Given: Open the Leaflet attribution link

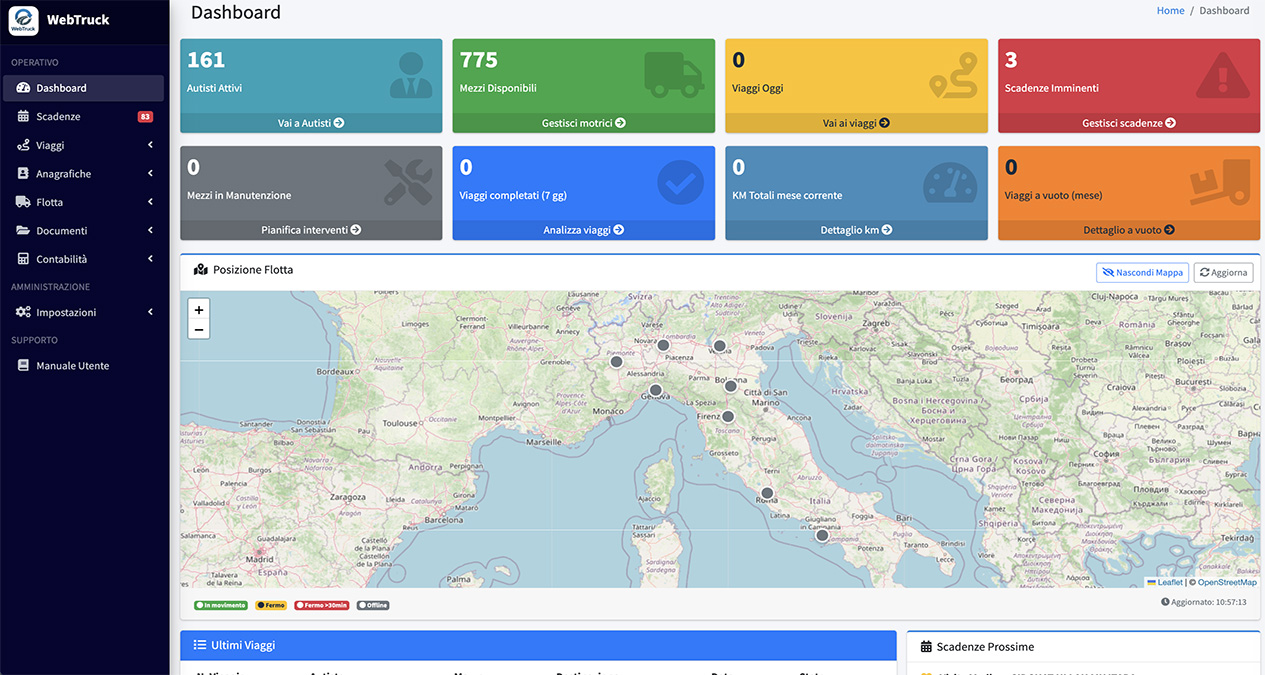Looking at the screenshot, I should click(x=1165, y=582).
